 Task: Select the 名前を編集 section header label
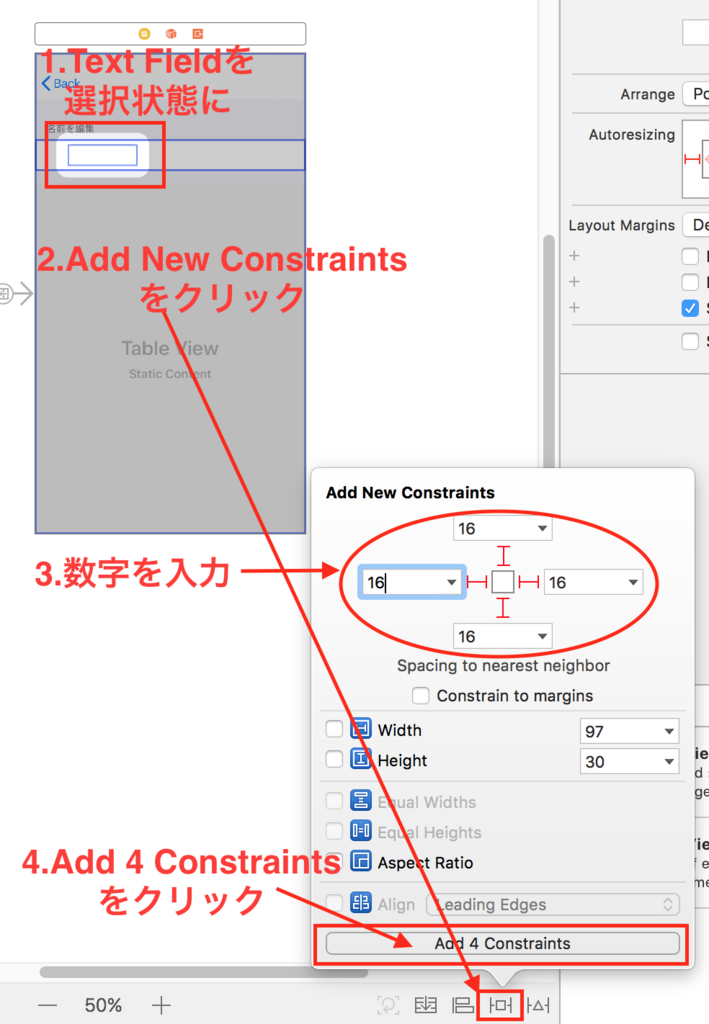click(x=71, y=129)
